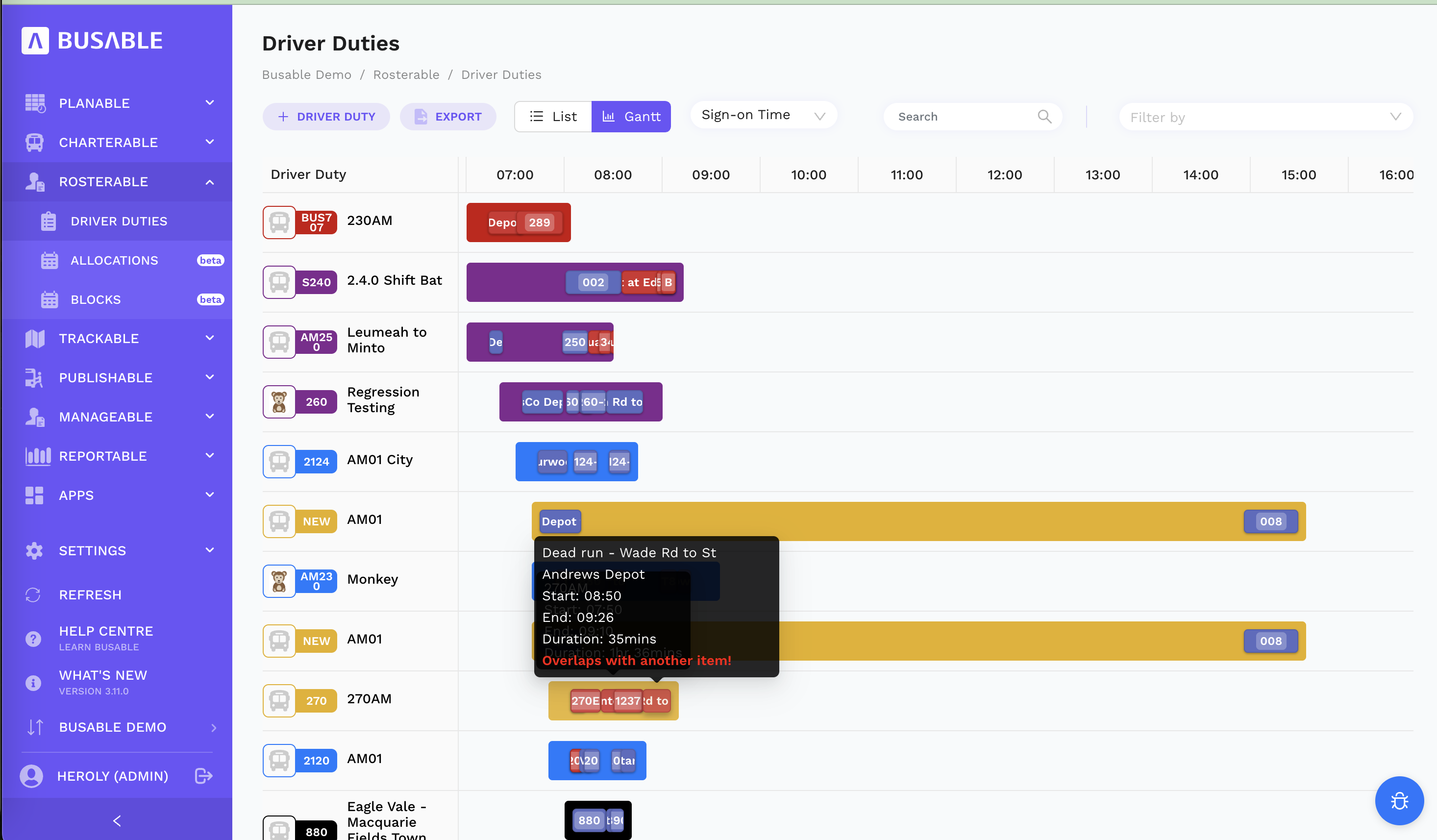The height and width of the screenshot is (840, 1437).
Task: Click the Help Centre question mark icon
Action: (x=33, y=639)
